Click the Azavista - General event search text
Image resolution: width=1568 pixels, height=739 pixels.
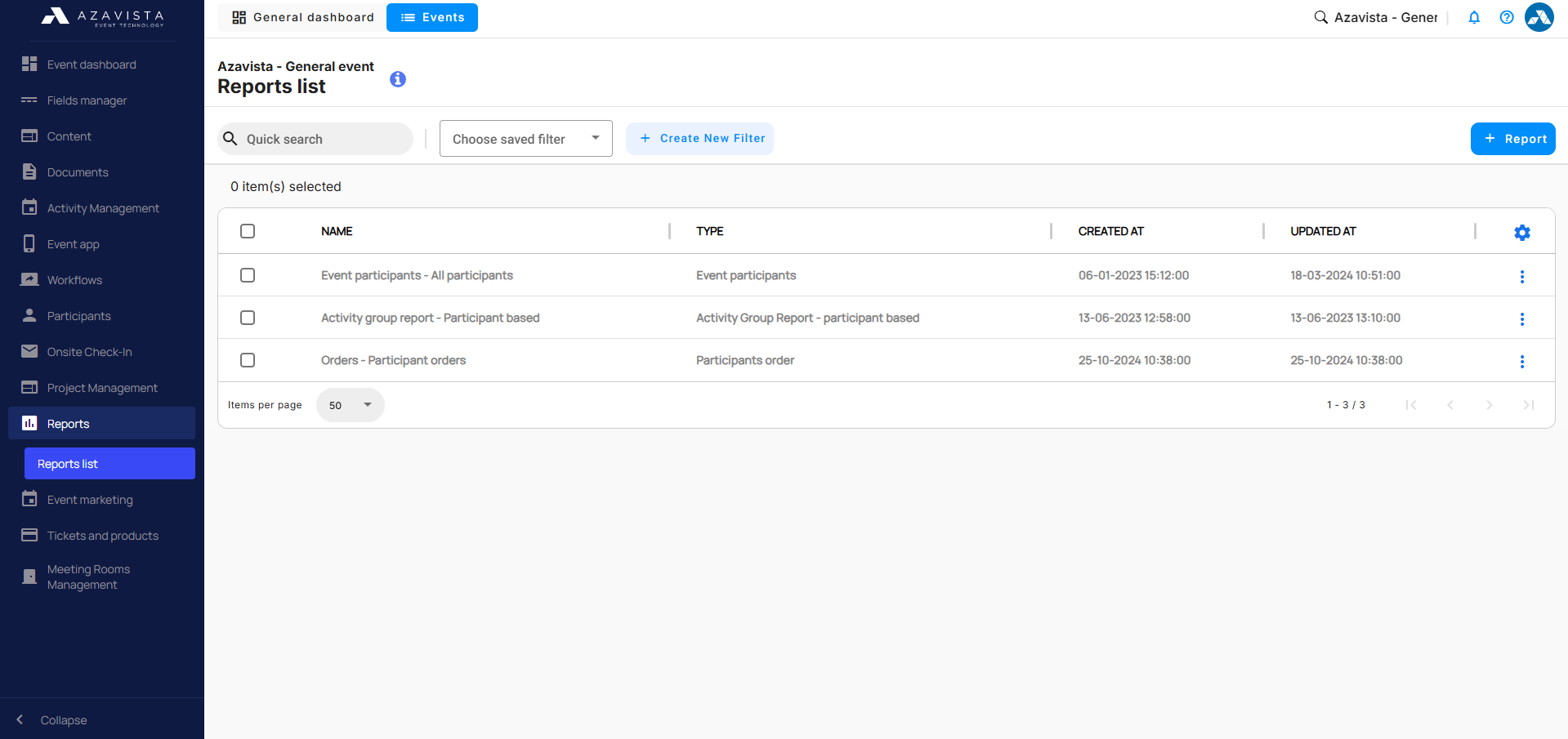(x=1386, y=17)
